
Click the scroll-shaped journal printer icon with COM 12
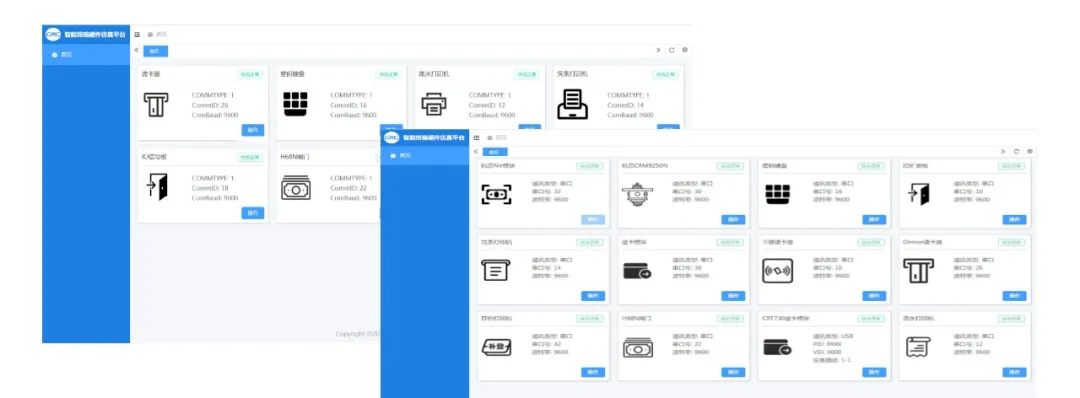point(917,348)
